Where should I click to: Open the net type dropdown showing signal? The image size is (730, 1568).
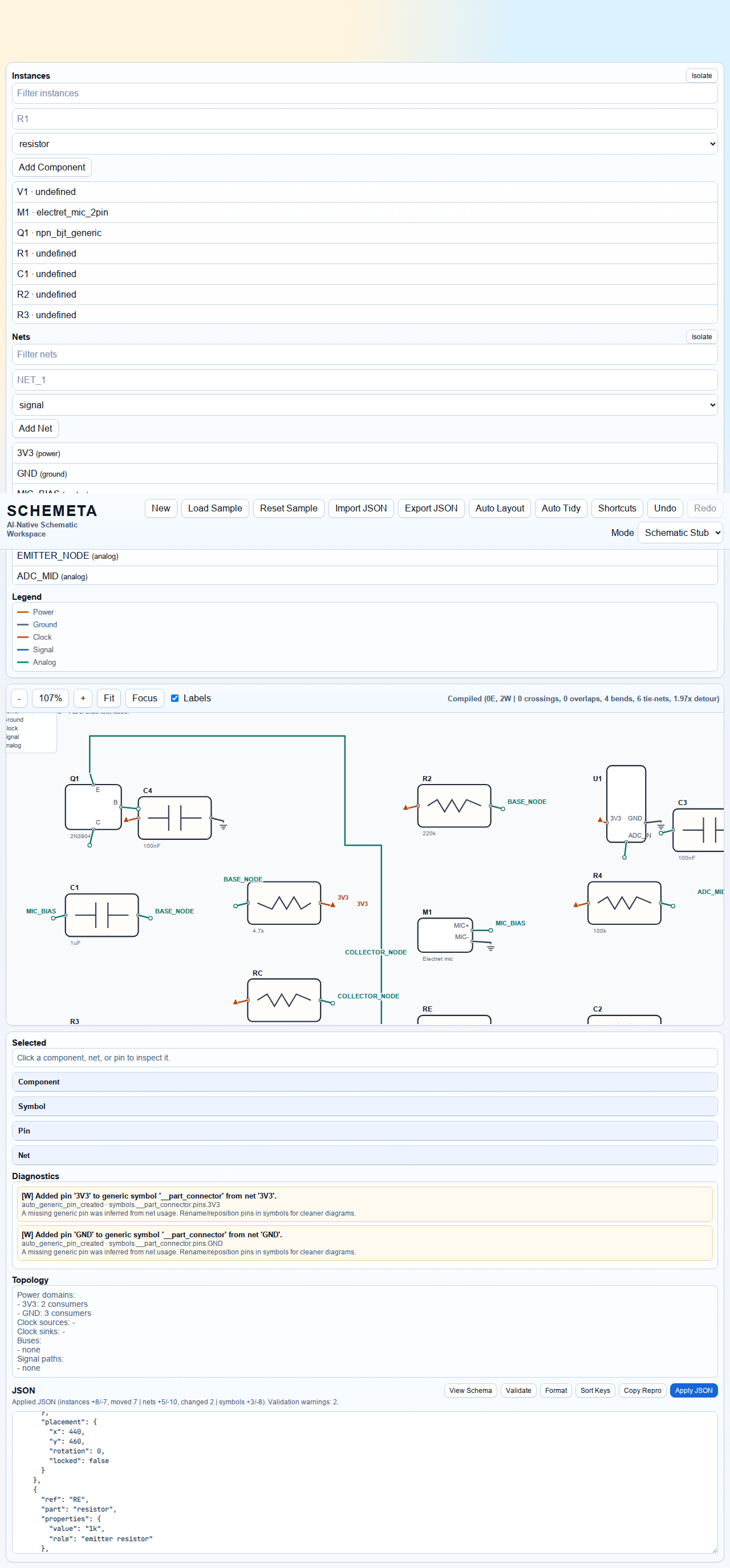click(364, 405)
